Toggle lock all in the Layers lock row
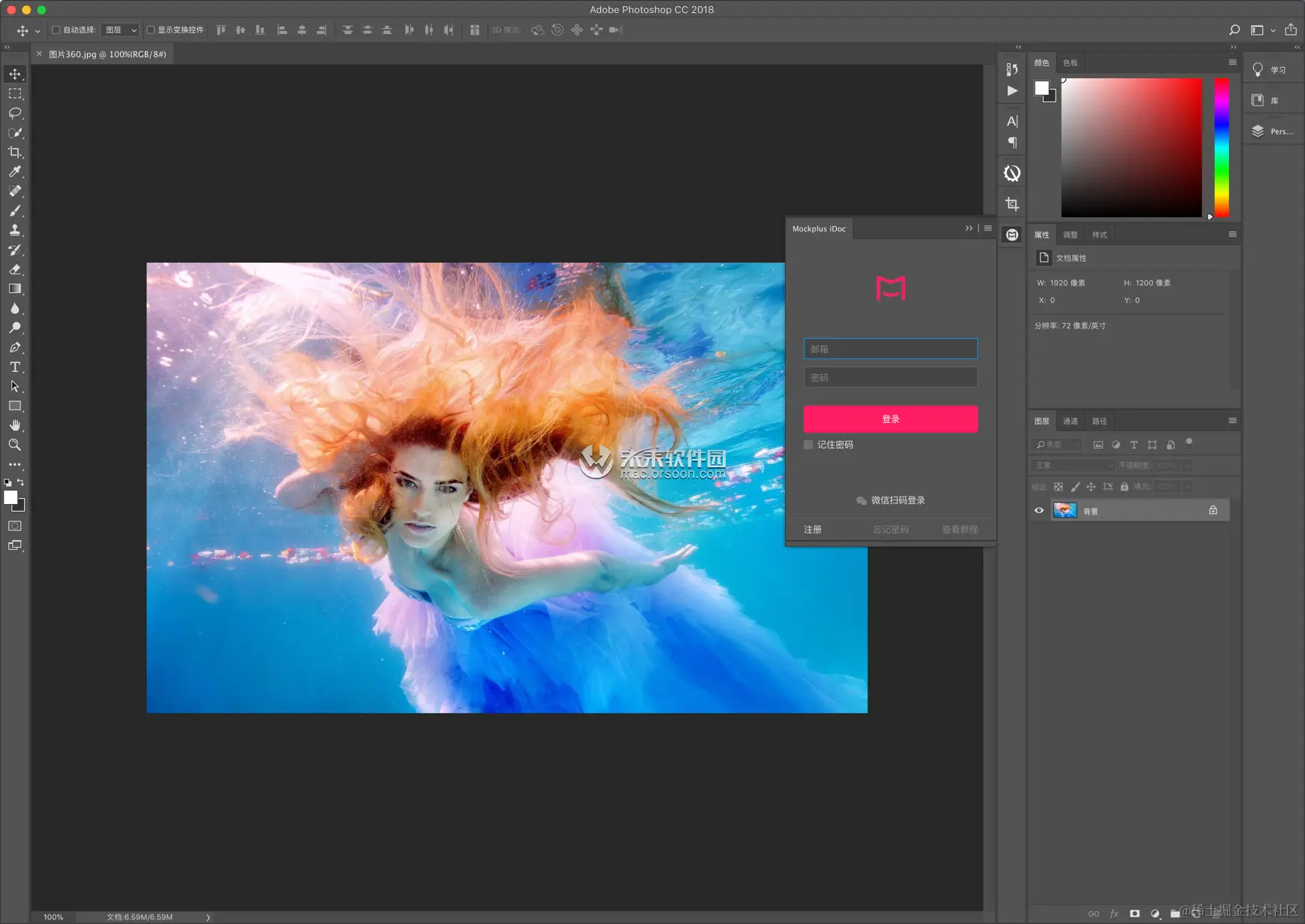The image size is (1305, 924). pos(1124,487)
